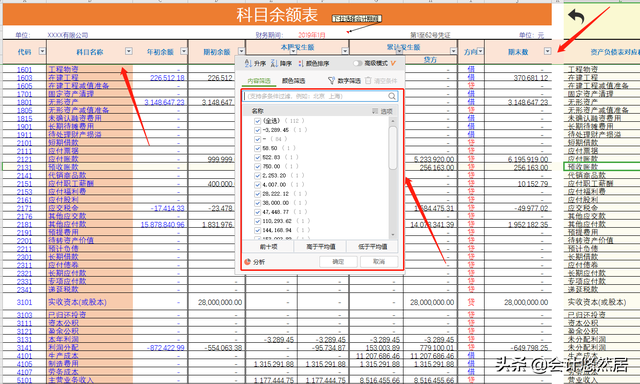Click the scroll down arrow in filter list
640x384 pixels.
(x=393, y=235)
